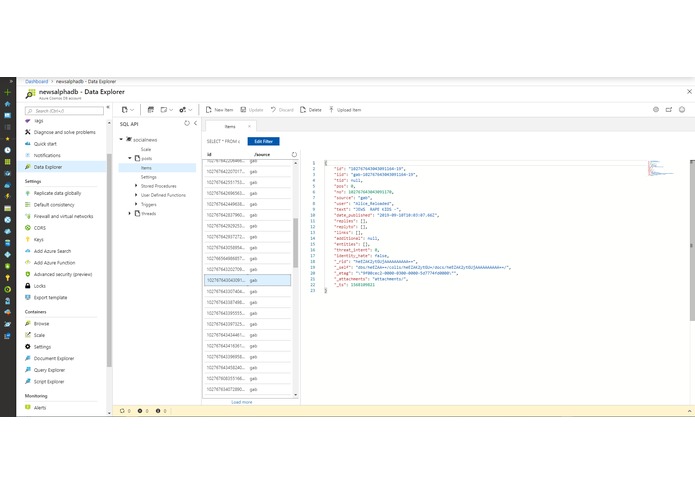Click the Discard toolbar button

(x=282, y=110)
